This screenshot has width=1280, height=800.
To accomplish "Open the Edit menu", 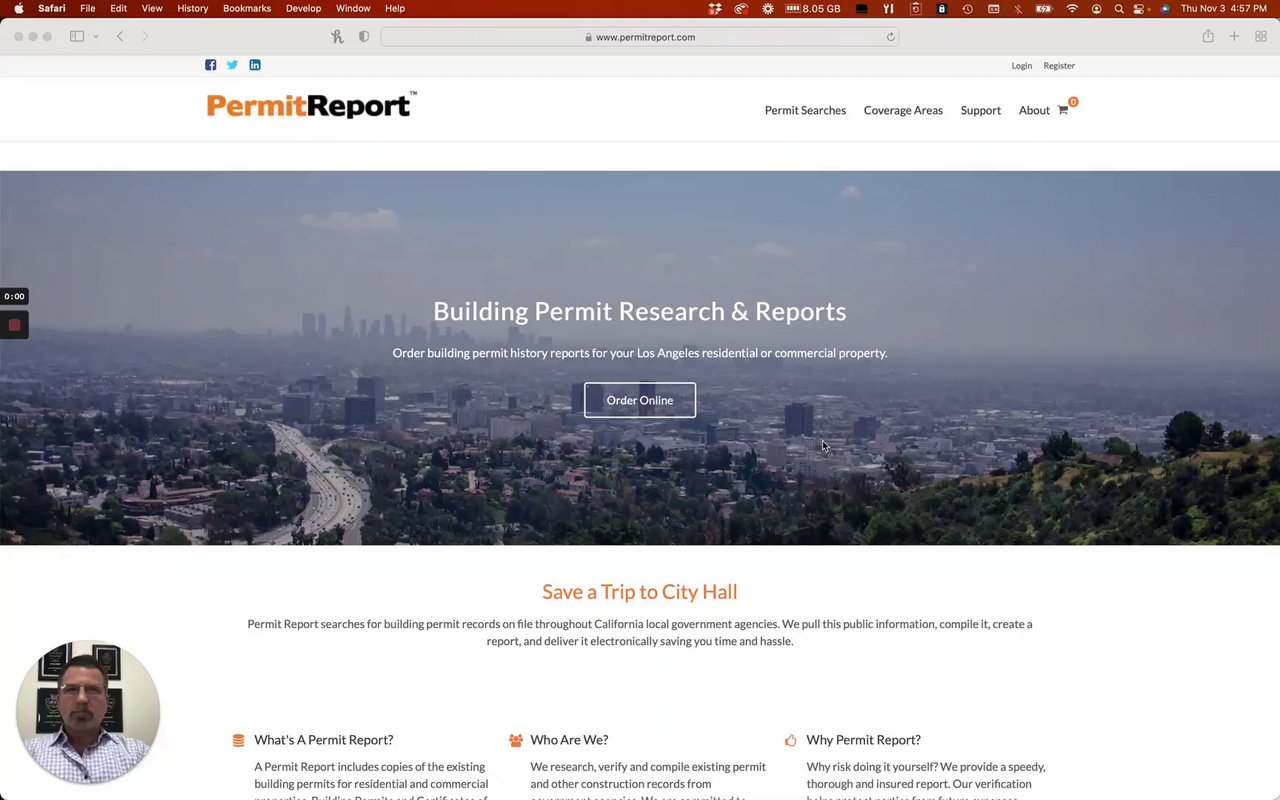I will (x=118, y=8).
